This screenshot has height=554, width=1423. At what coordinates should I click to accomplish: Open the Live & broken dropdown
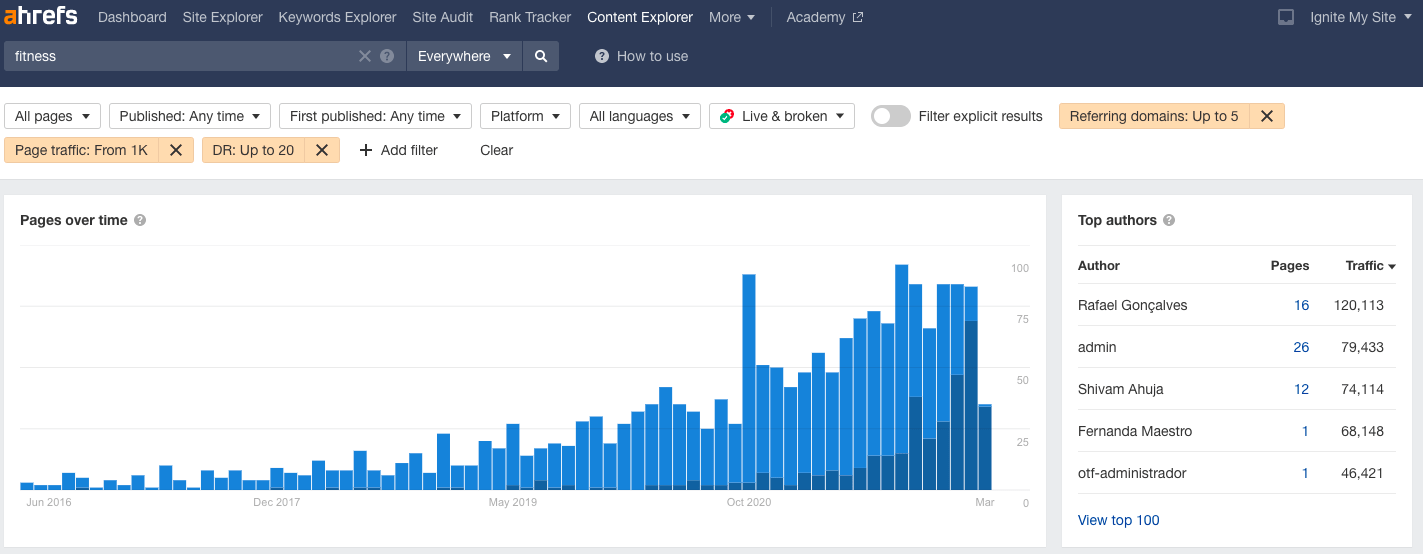pyautogui.click(x=782, y=116)
